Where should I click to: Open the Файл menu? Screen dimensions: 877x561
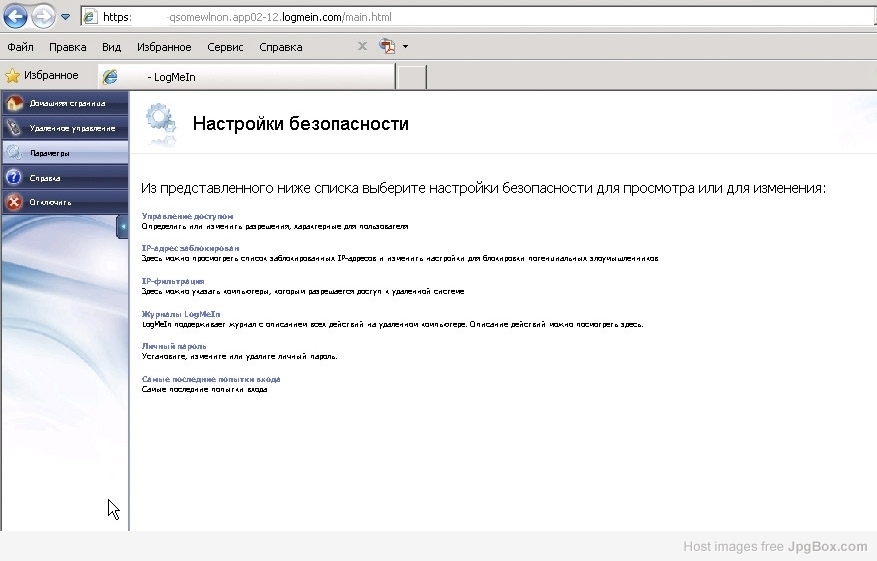(20, 47)
